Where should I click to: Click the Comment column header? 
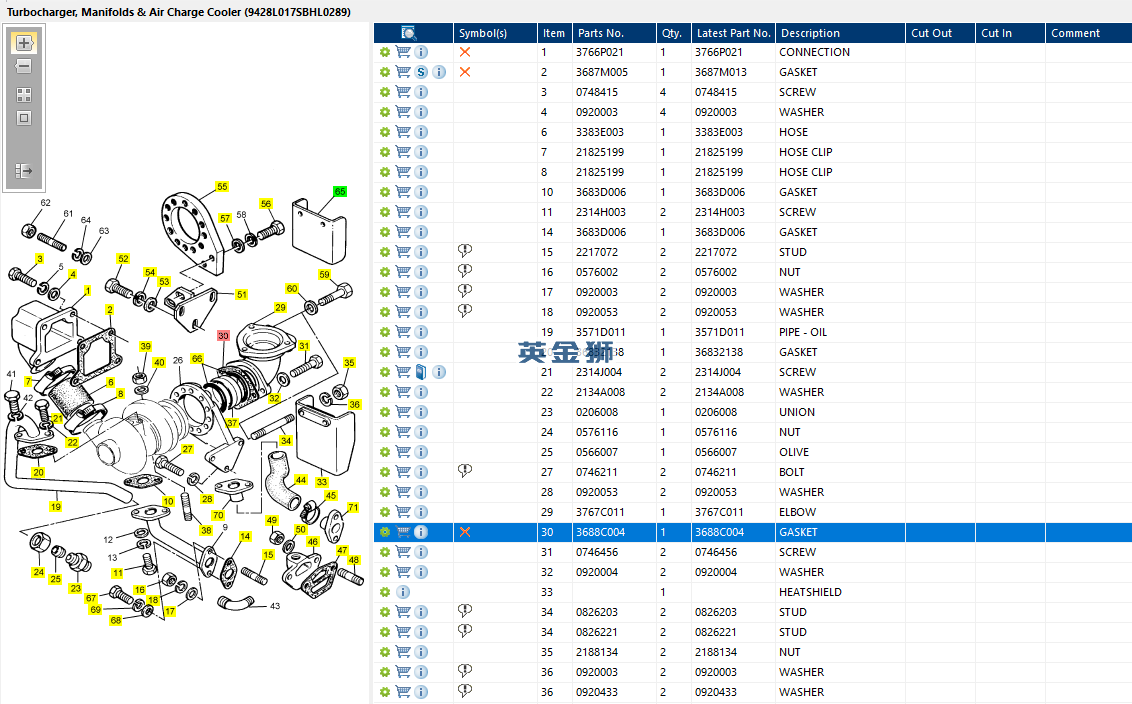pyautogui.click(x=1089, y=33)
